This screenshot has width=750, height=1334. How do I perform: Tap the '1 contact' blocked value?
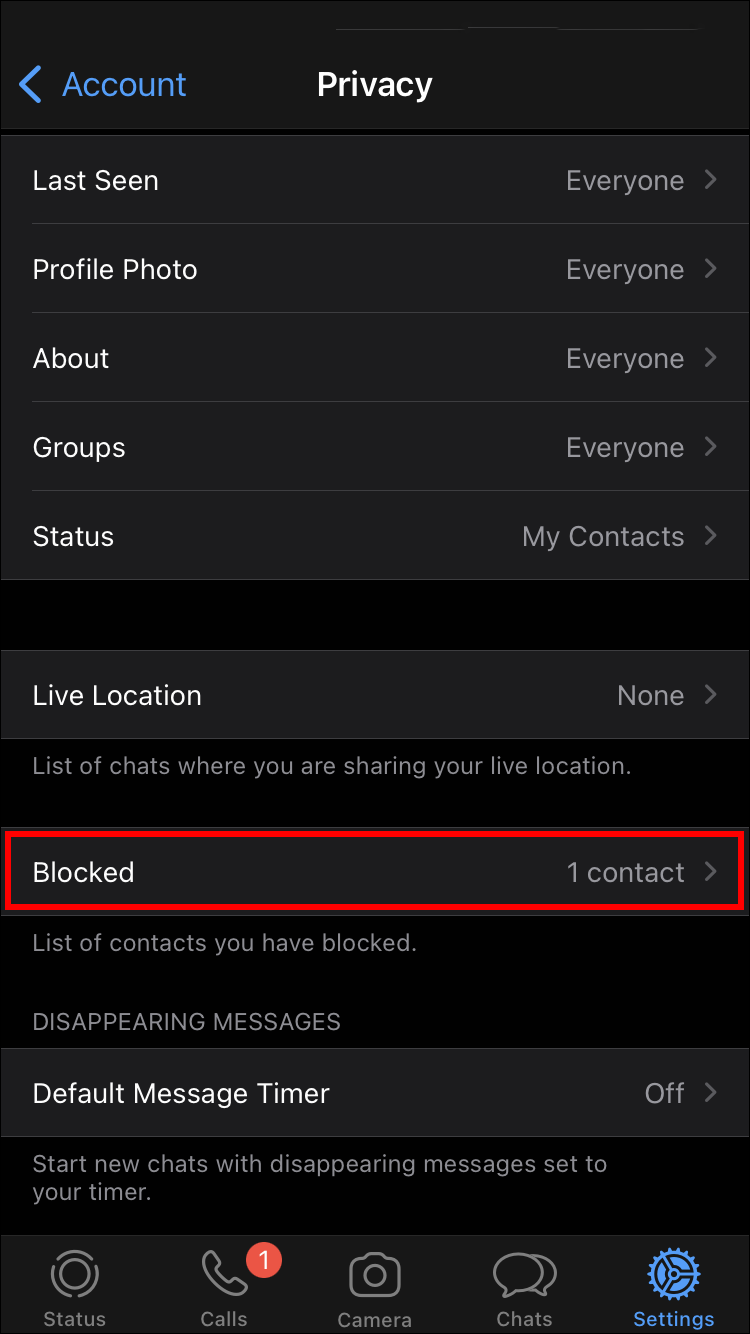(x=625, y=873)
